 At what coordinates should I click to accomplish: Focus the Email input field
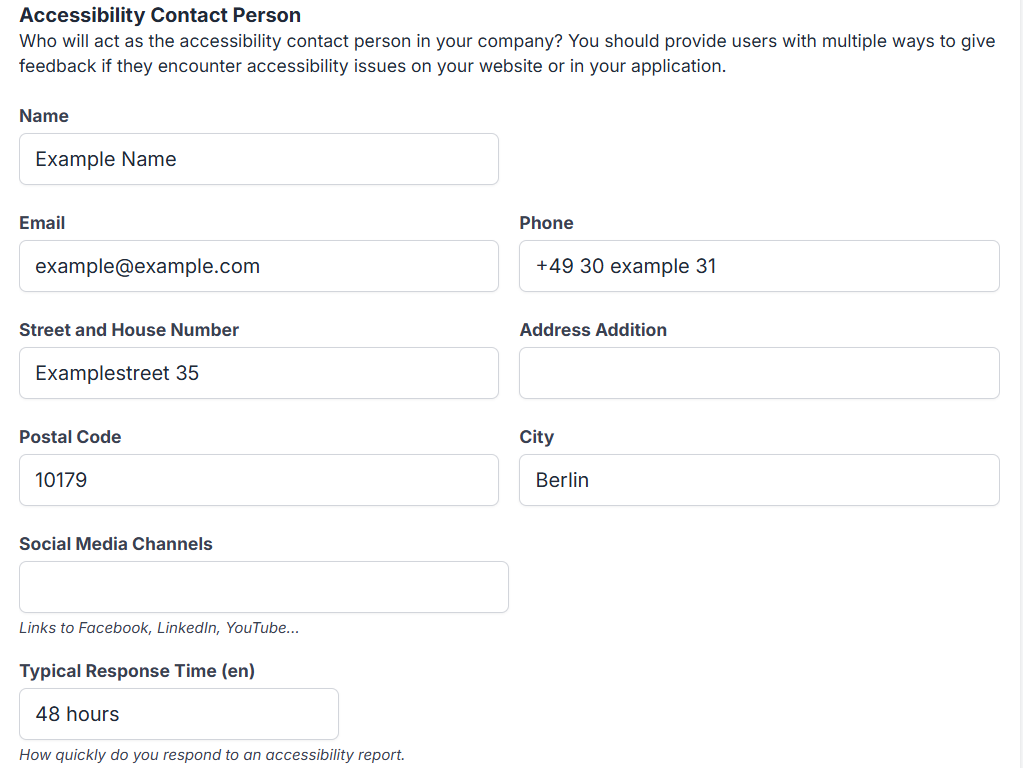(258, 266)
